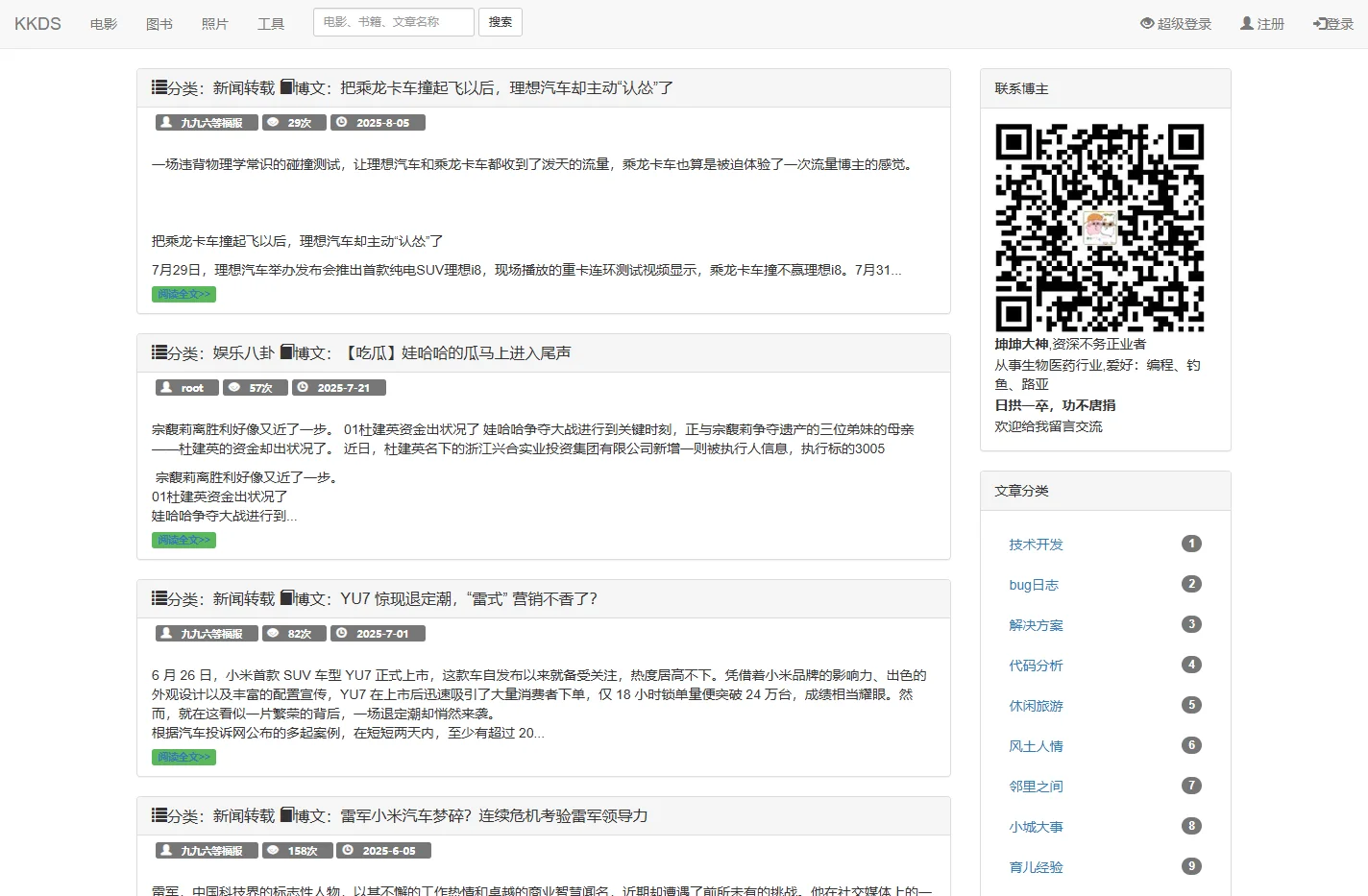Open the 技术开发 category
Screen dimensions: 1368x896
(x=1036, y=545)
